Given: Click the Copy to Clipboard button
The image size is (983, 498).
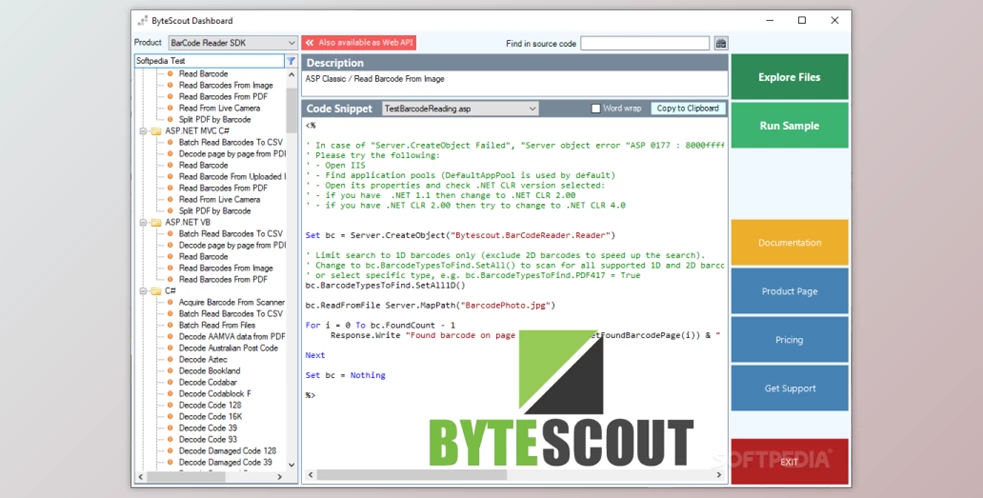Looking at the screenshot, I should point(688,109).
